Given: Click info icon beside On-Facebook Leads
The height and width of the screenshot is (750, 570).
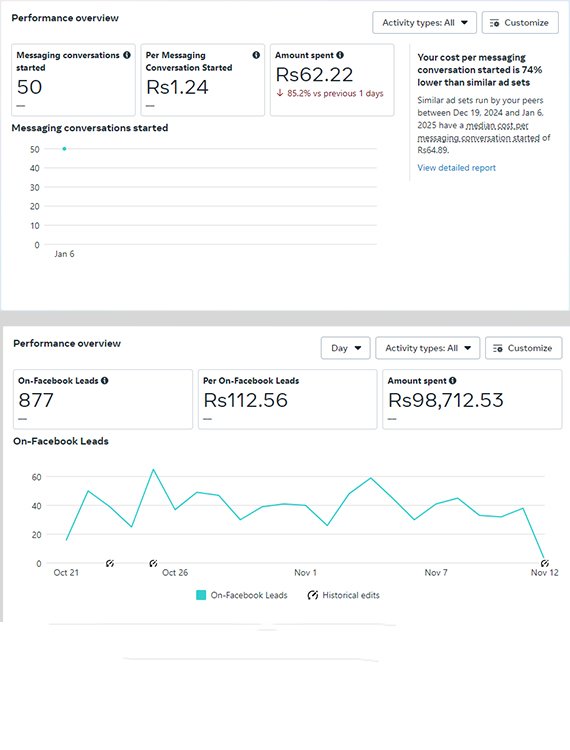Looking at the screenshot, I should 105,381.
